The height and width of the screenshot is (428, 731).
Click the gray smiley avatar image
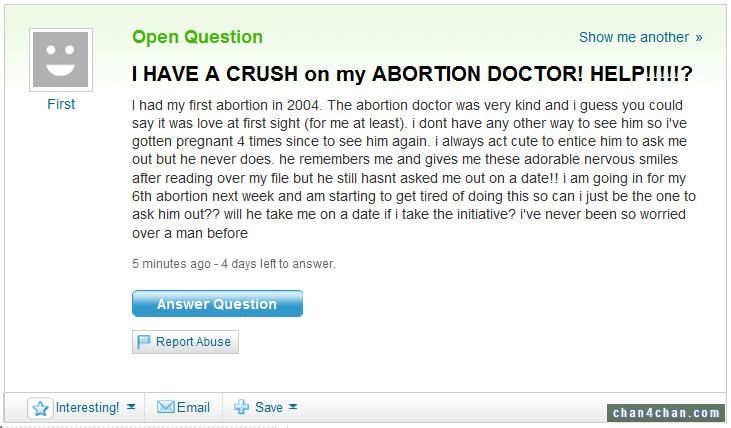click(x=61, y=60)
